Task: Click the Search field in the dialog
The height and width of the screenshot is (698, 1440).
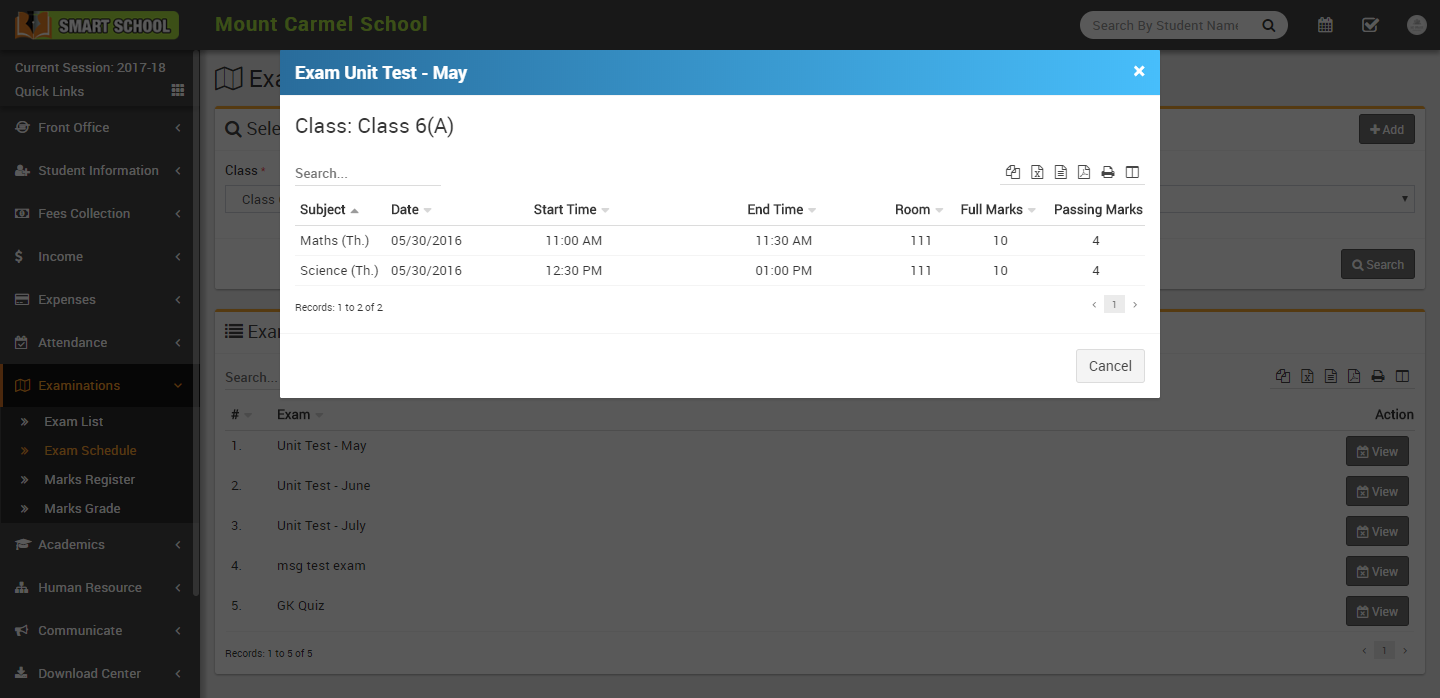Action: (x=367, y=173)
